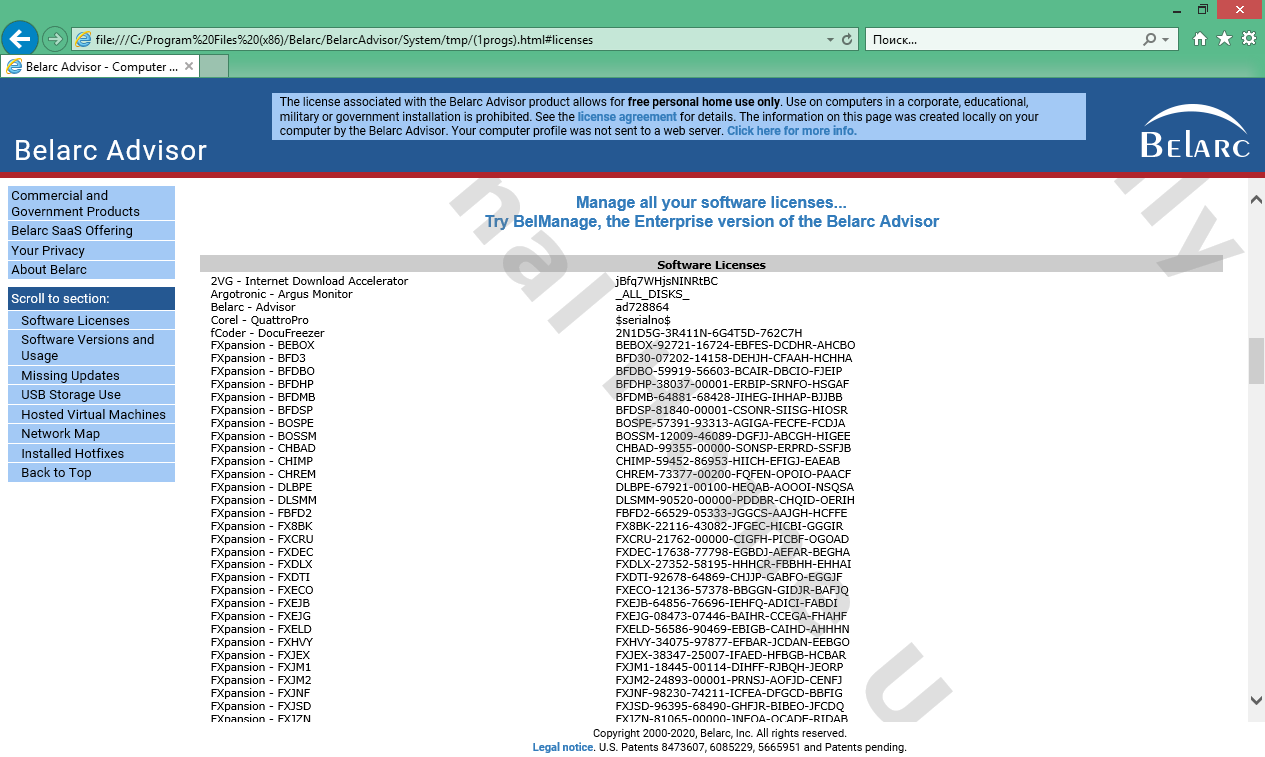Screen dimensions: 1265x757
Task: Jump to Hosted Virtual Machines section
Action: (x=91, y=415)
